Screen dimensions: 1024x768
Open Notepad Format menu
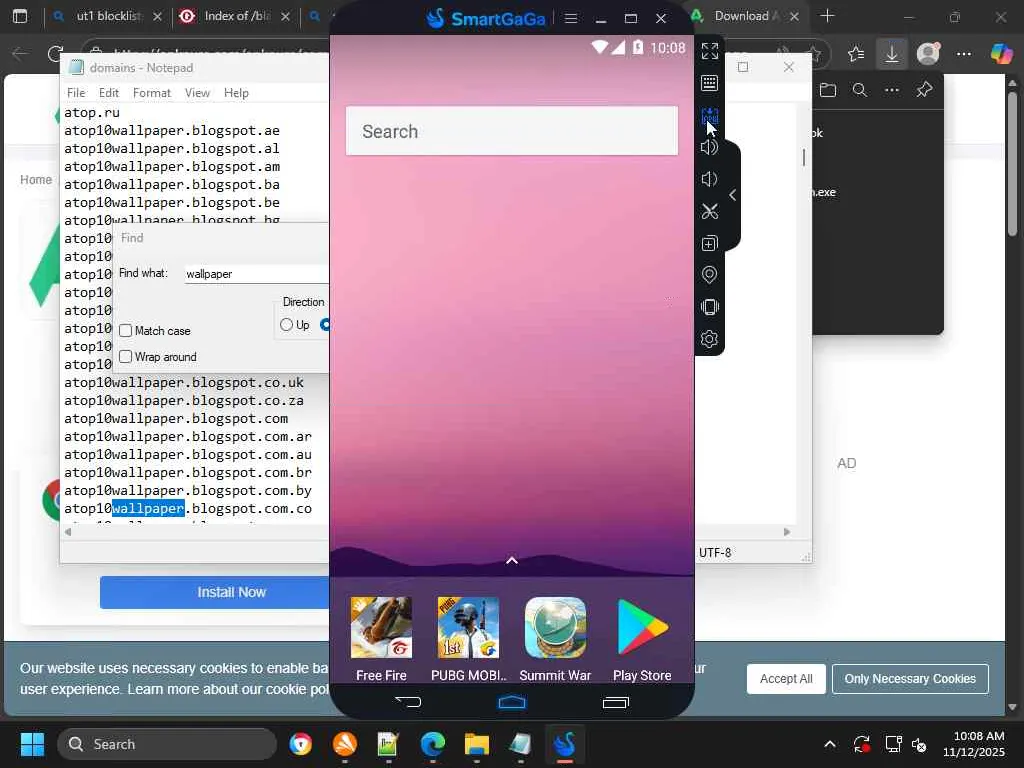point(152,93)
